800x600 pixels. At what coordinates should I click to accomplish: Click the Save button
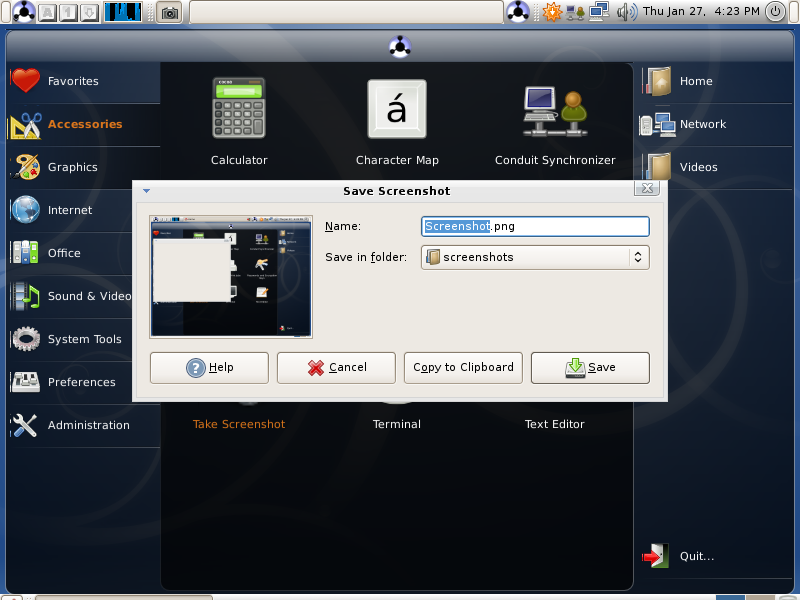(x=590, y=367)
